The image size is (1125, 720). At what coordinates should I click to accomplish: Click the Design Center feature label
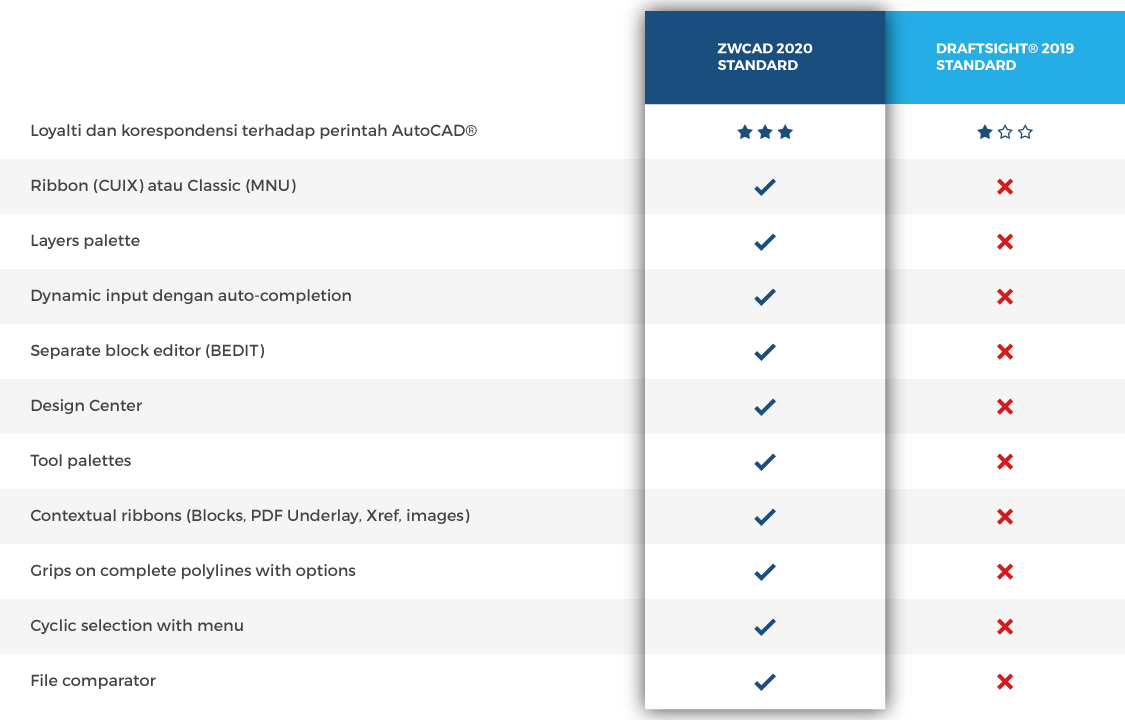(86, 406)
